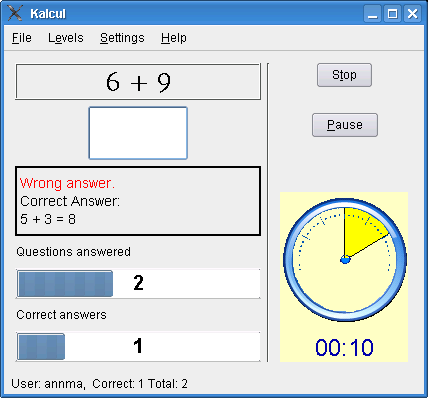Focus the empty answer input box

tap(138, 133)
